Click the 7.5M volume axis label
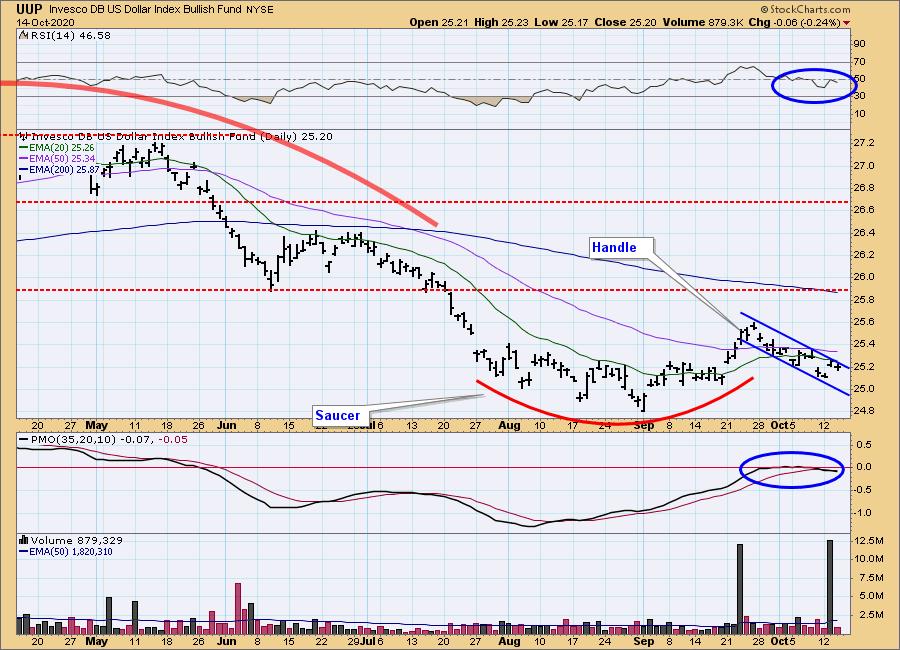The height and width of the screenshot is (650, 900). click(x=869, y=577)
